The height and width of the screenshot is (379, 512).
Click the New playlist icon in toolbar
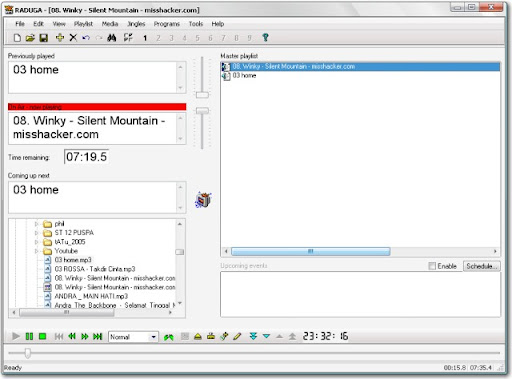tap(17, 38)
